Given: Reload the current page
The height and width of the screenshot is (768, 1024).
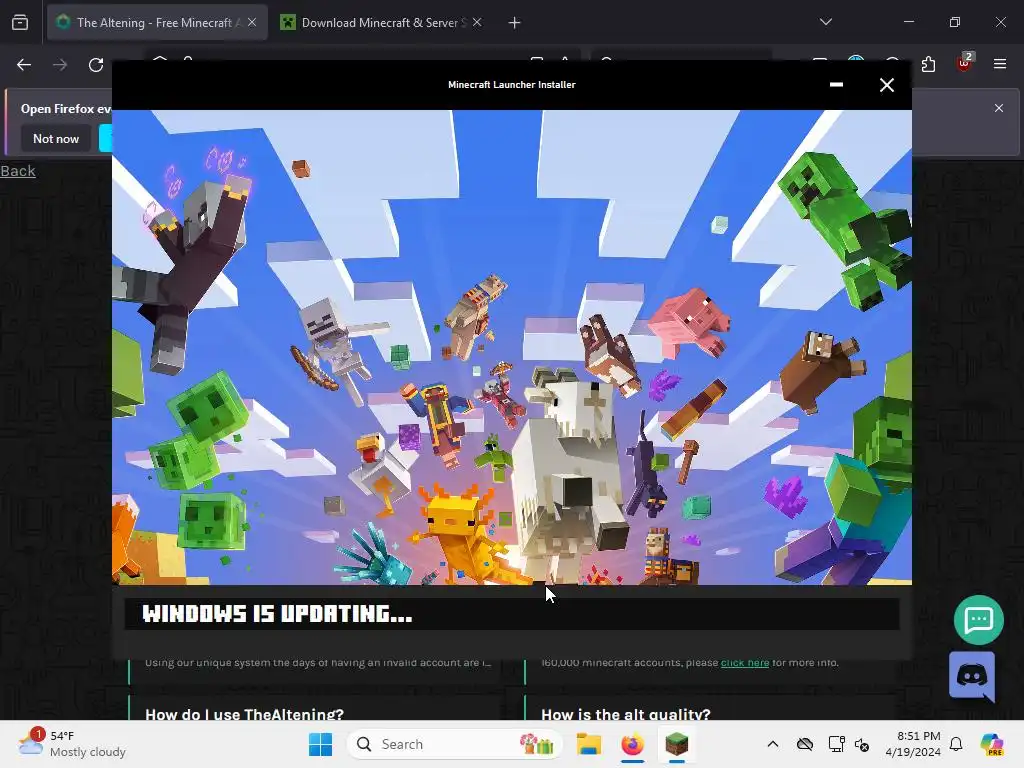Looking at the screenshot, I should 96,65.
